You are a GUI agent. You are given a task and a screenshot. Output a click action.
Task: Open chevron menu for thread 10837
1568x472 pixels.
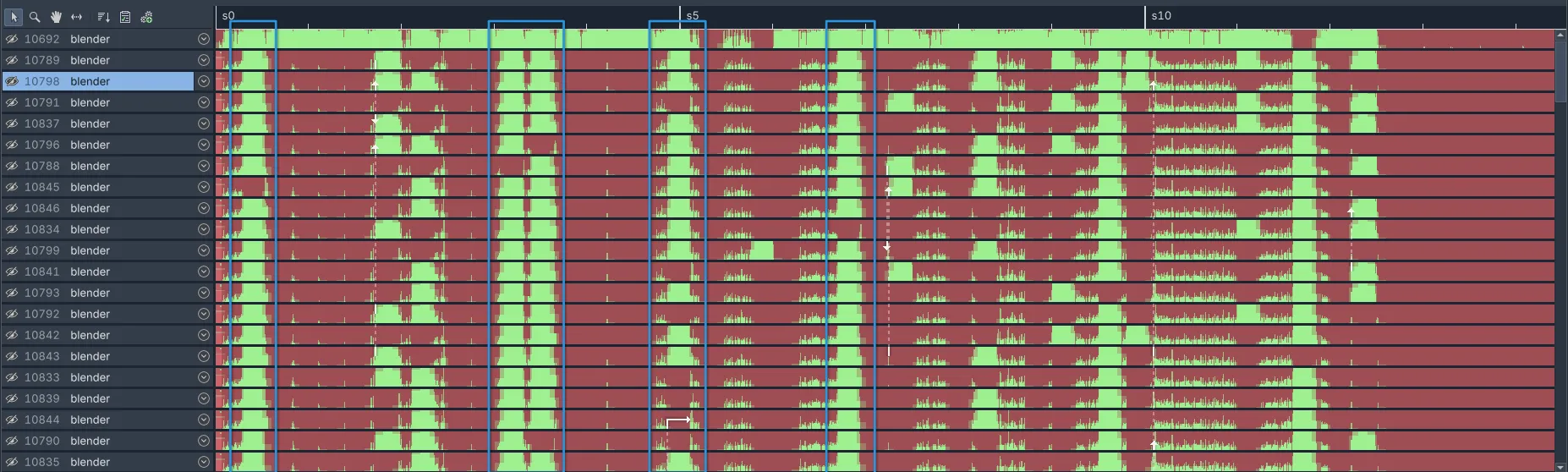tap(203, 123)
